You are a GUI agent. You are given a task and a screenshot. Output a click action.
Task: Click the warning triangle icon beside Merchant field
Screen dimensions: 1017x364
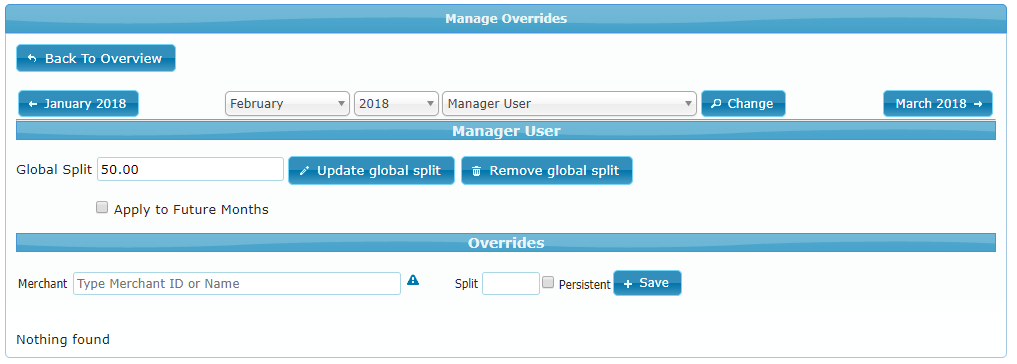coord(413,280)
